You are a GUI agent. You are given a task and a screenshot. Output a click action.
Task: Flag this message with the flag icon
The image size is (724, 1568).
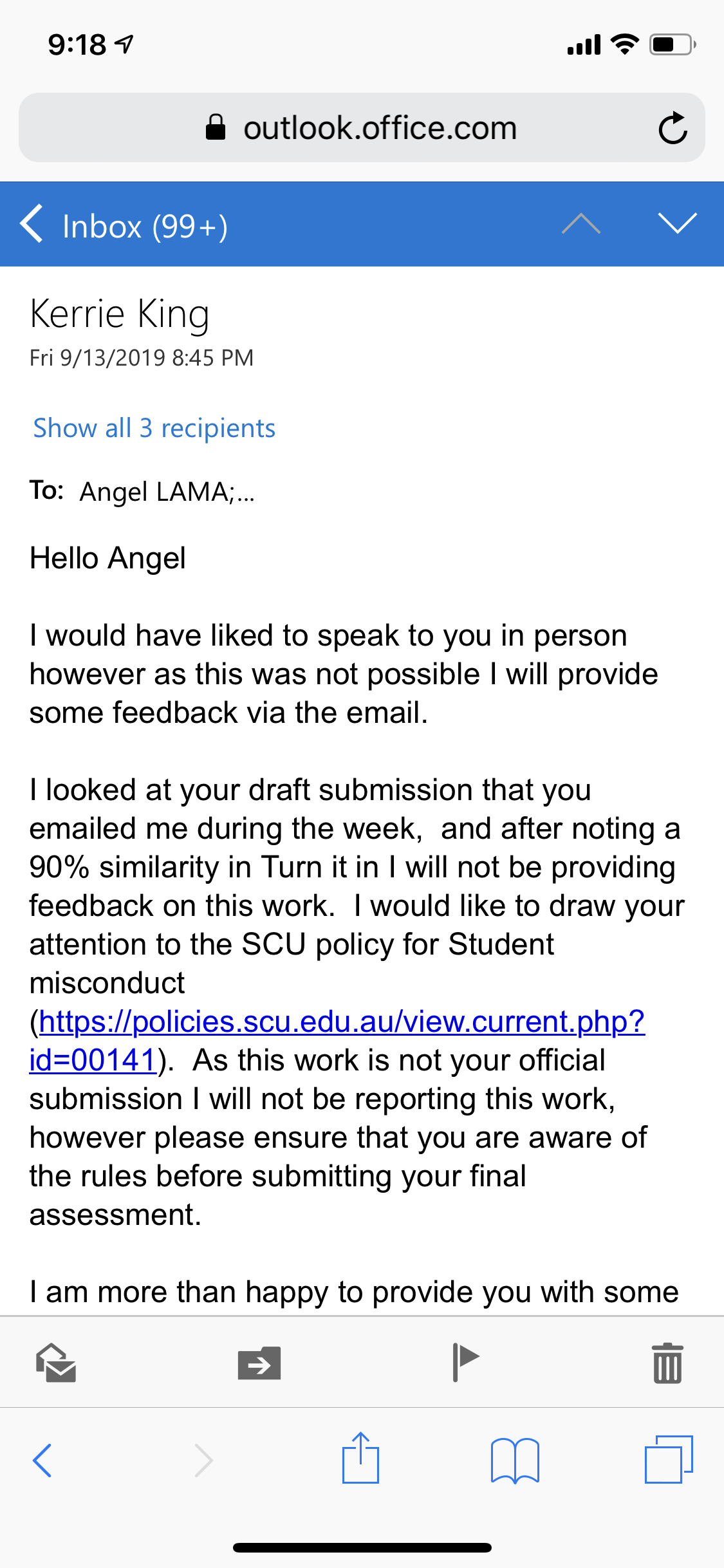click(465, 1362)
